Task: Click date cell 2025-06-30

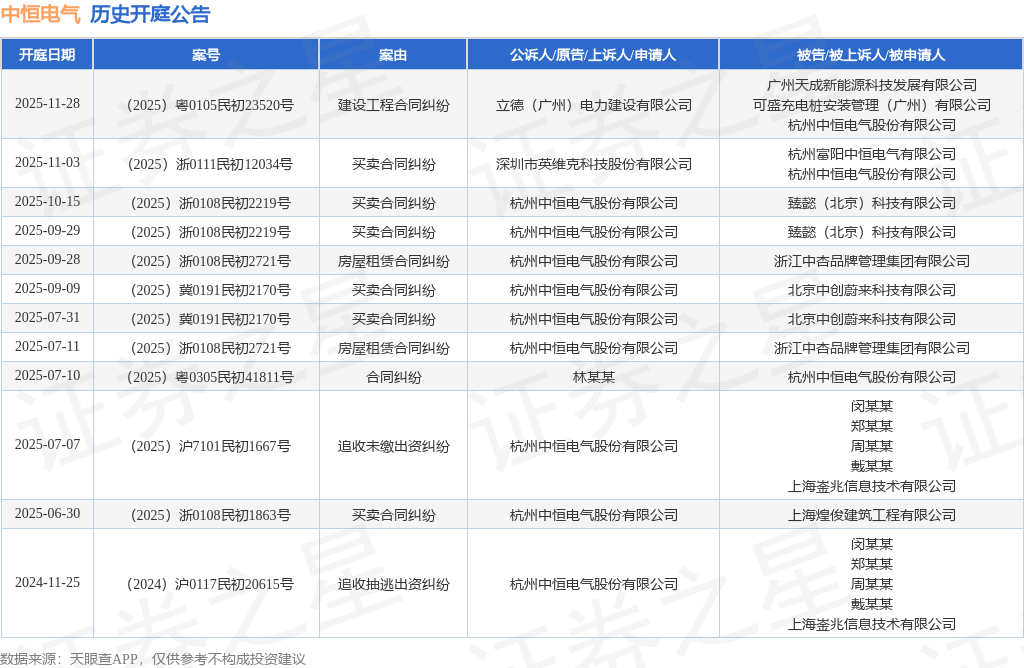Action: click(x=47, y=514)
